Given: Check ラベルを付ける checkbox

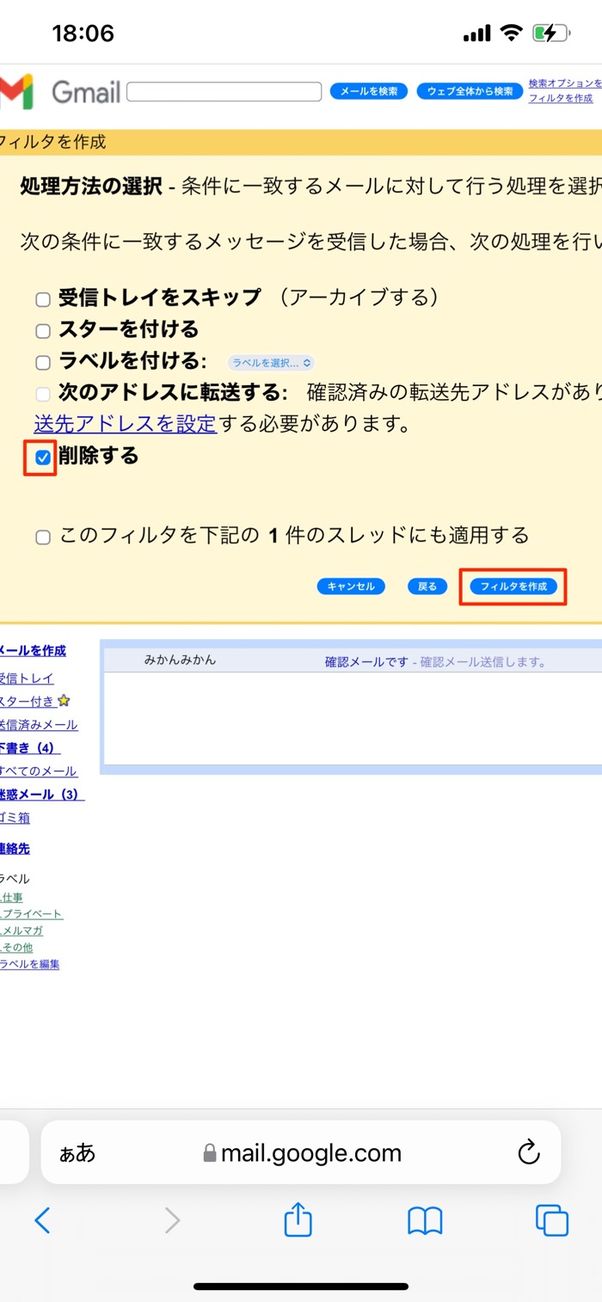Looking at the screenshot, I should 42,362.
